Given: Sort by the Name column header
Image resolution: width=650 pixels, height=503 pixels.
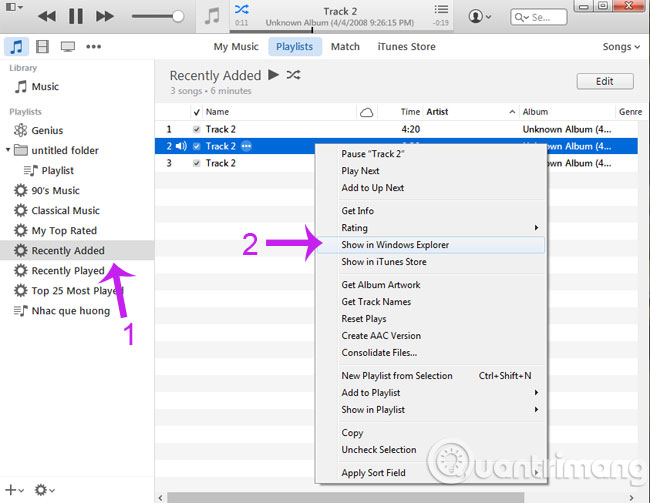Looking at the screenshot, I should [217, 112].
